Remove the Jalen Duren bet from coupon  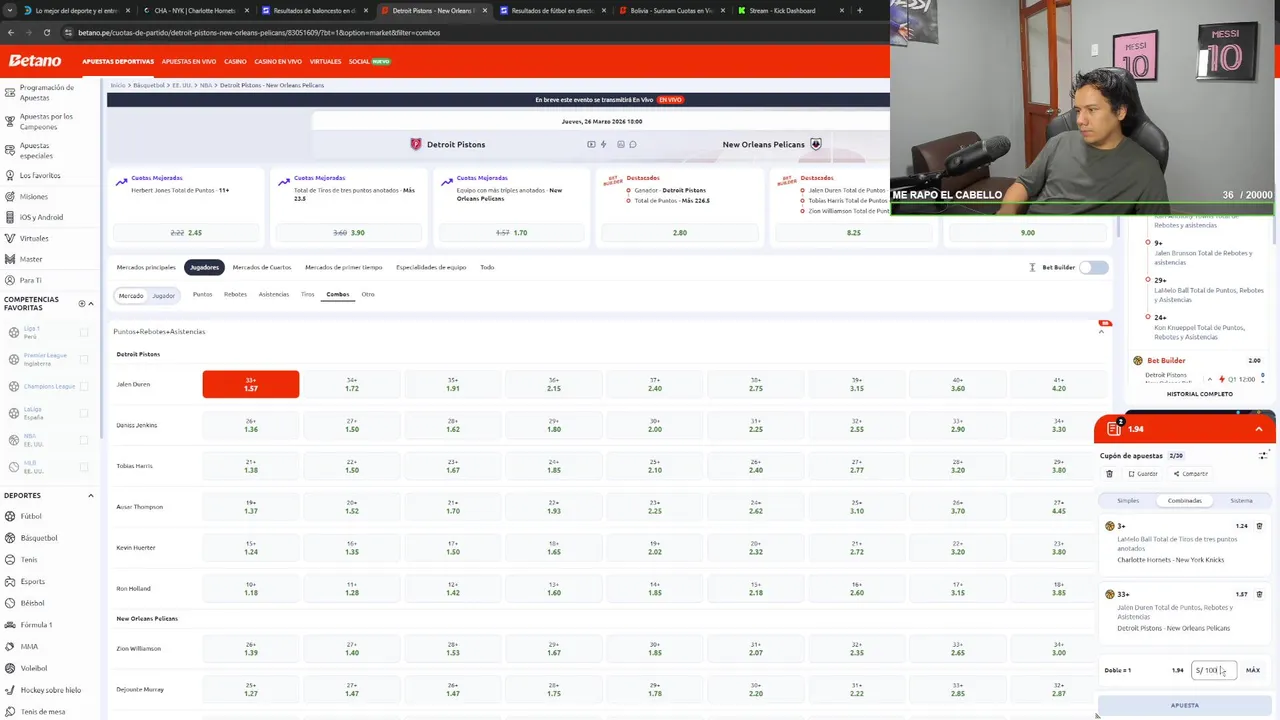point(1260,594)
